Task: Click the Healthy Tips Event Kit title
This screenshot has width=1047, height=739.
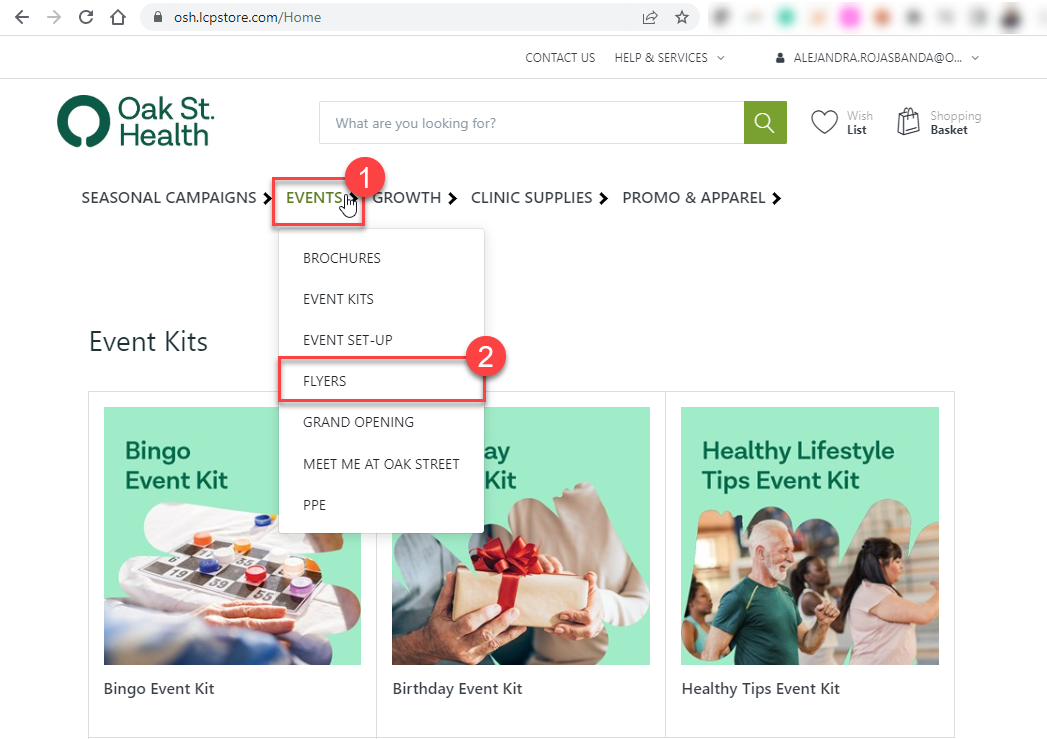Action: coord(761,689)
